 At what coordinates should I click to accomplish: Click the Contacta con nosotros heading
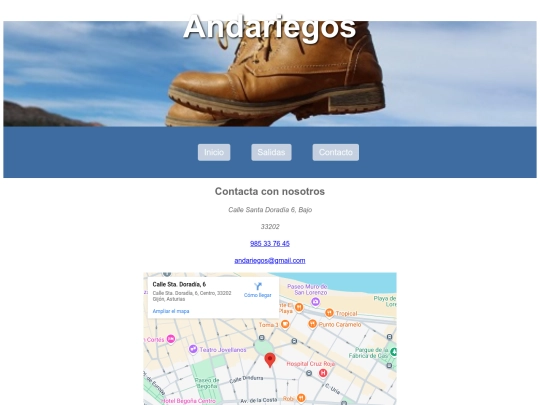(x=270, y=191)
